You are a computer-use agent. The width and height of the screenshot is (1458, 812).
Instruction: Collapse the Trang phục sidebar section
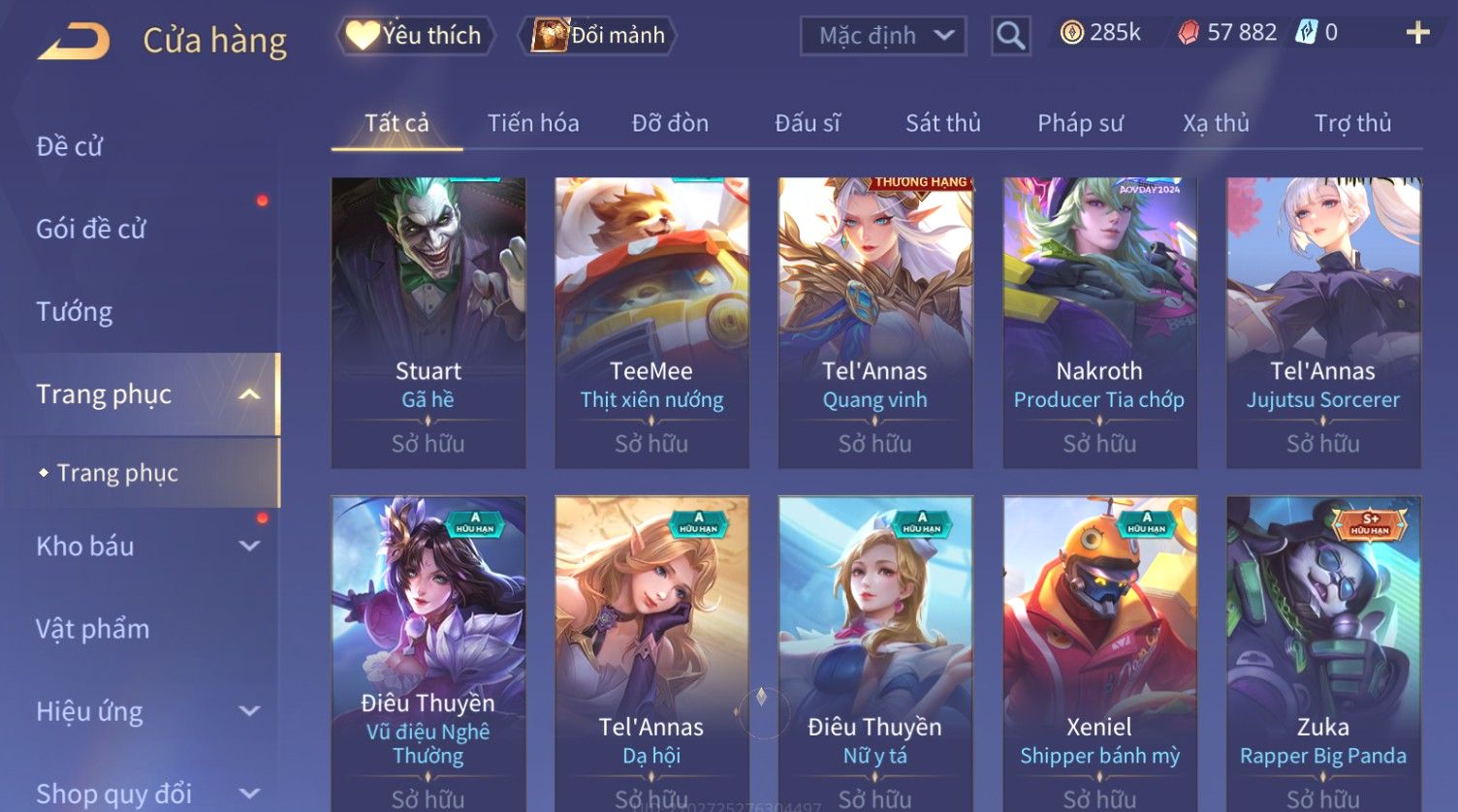click(x=249, y=394)
